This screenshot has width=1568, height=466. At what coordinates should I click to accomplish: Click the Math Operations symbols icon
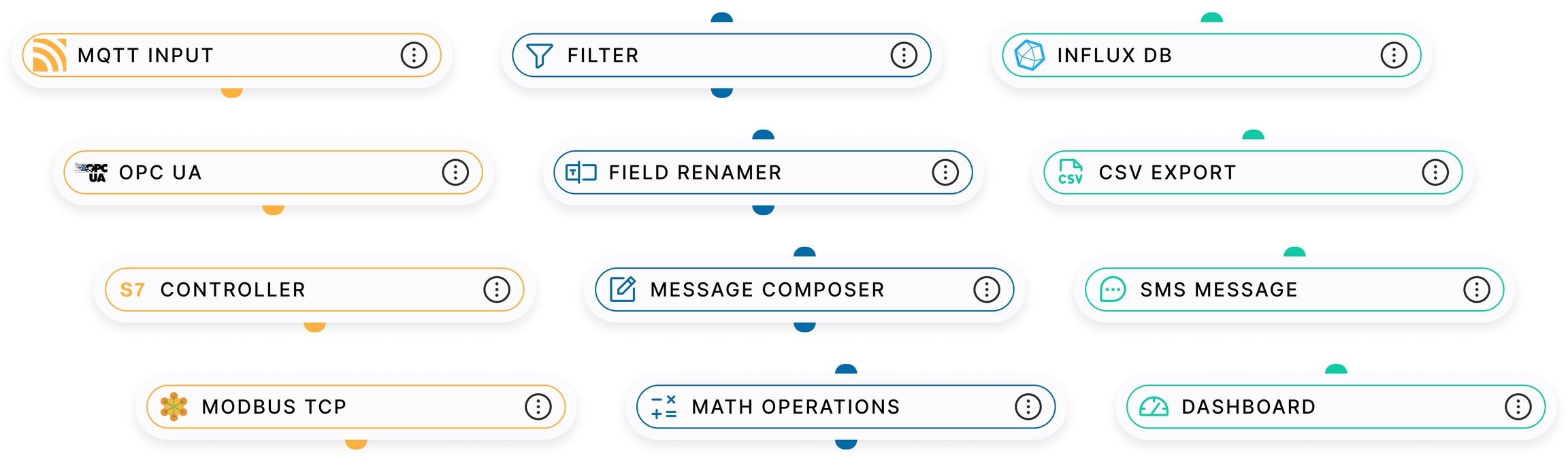[x=664, y=407]
